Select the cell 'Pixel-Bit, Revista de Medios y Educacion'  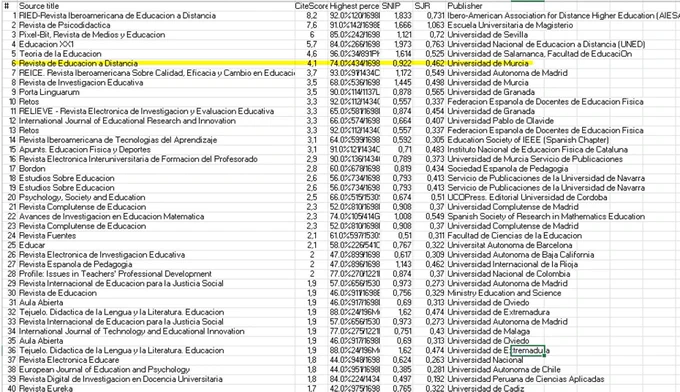pyautogui.click(x=92, y=35)
